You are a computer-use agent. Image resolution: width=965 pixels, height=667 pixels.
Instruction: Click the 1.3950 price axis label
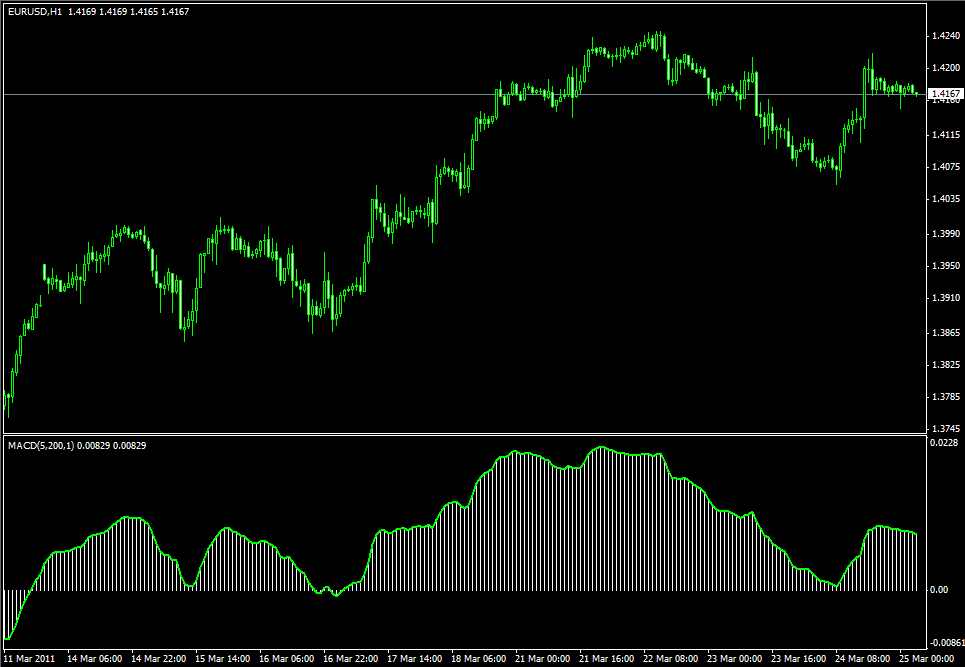[946, 266]
